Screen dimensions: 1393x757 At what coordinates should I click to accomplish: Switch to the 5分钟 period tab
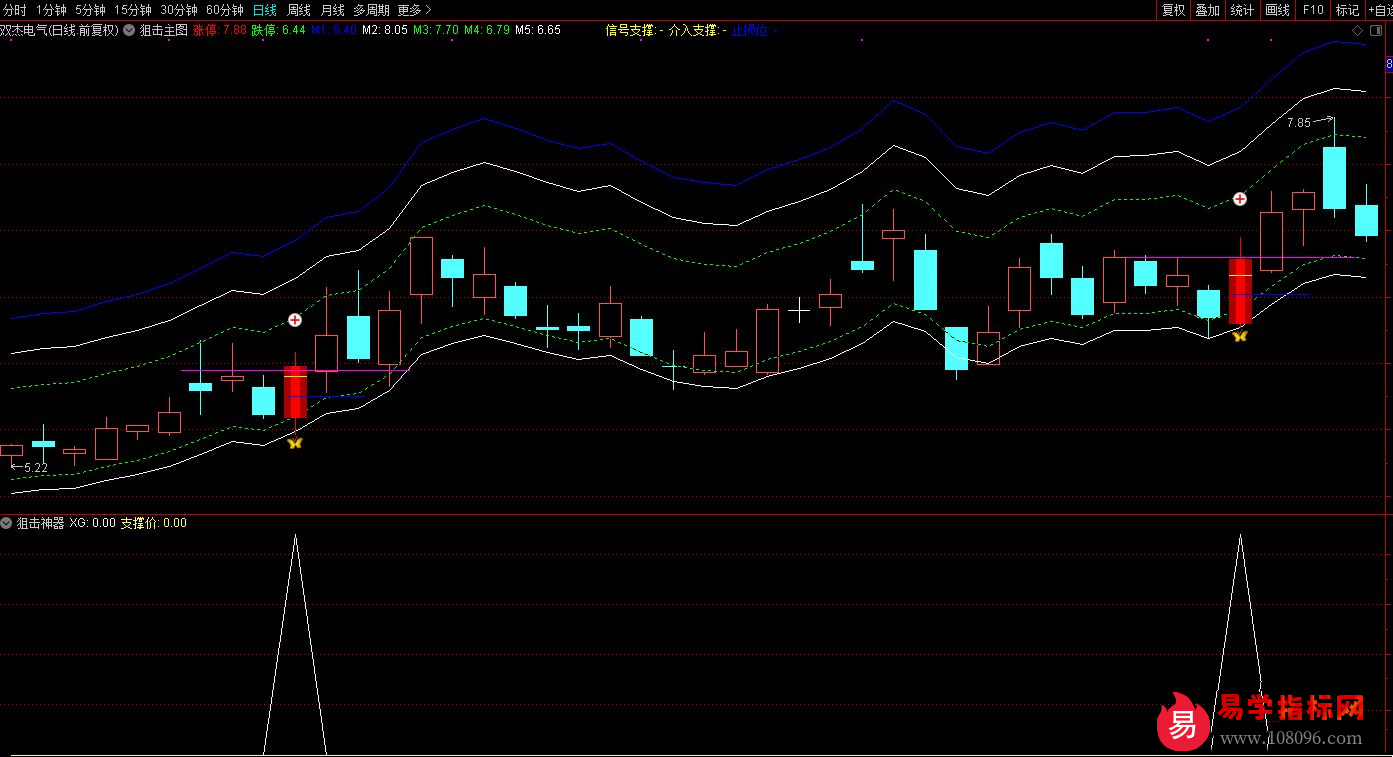coord(90,10)
